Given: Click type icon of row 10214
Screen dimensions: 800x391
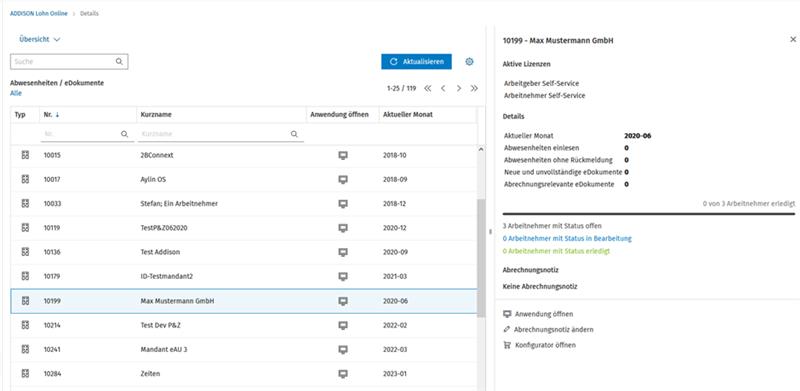Looking at the screenshot, I should (25, 325).
